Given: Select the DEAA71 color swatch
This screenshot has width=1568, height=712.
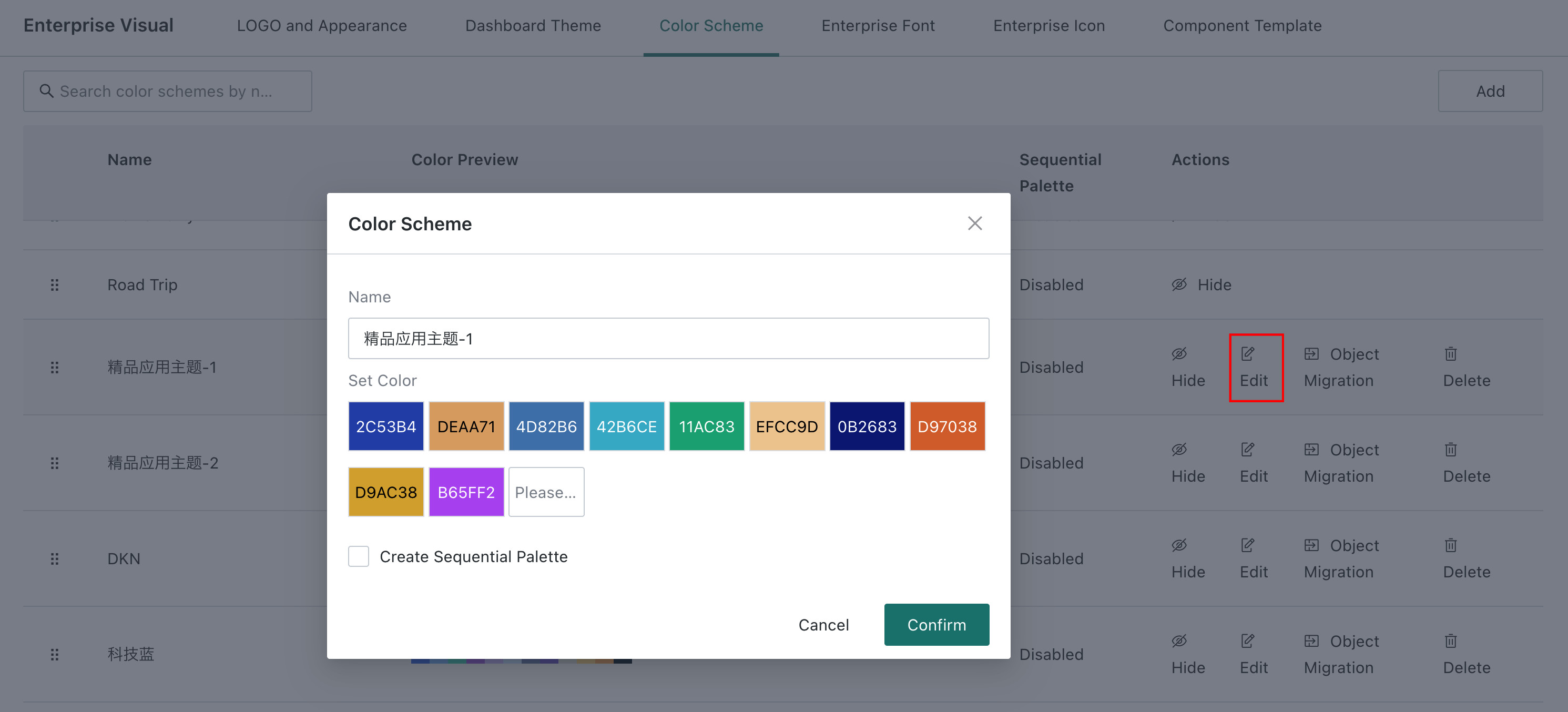Looking at the screenshot, I should point(466,426).
